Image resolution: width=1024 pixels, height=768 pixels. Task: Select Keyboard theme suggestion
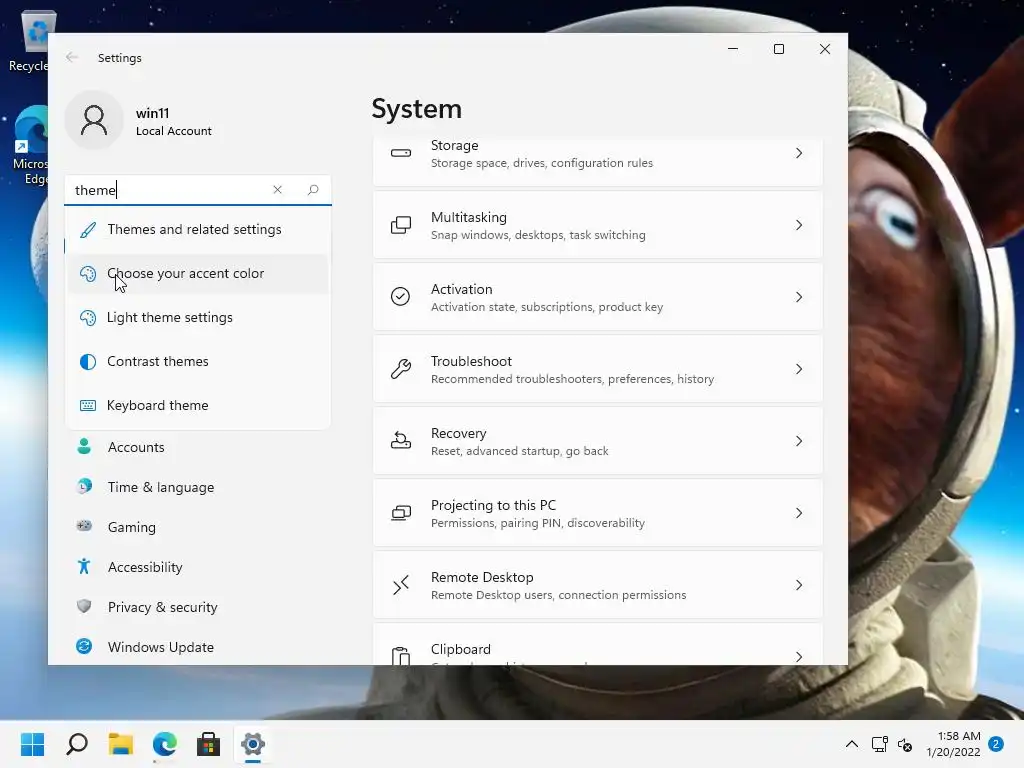click(198, 406)
